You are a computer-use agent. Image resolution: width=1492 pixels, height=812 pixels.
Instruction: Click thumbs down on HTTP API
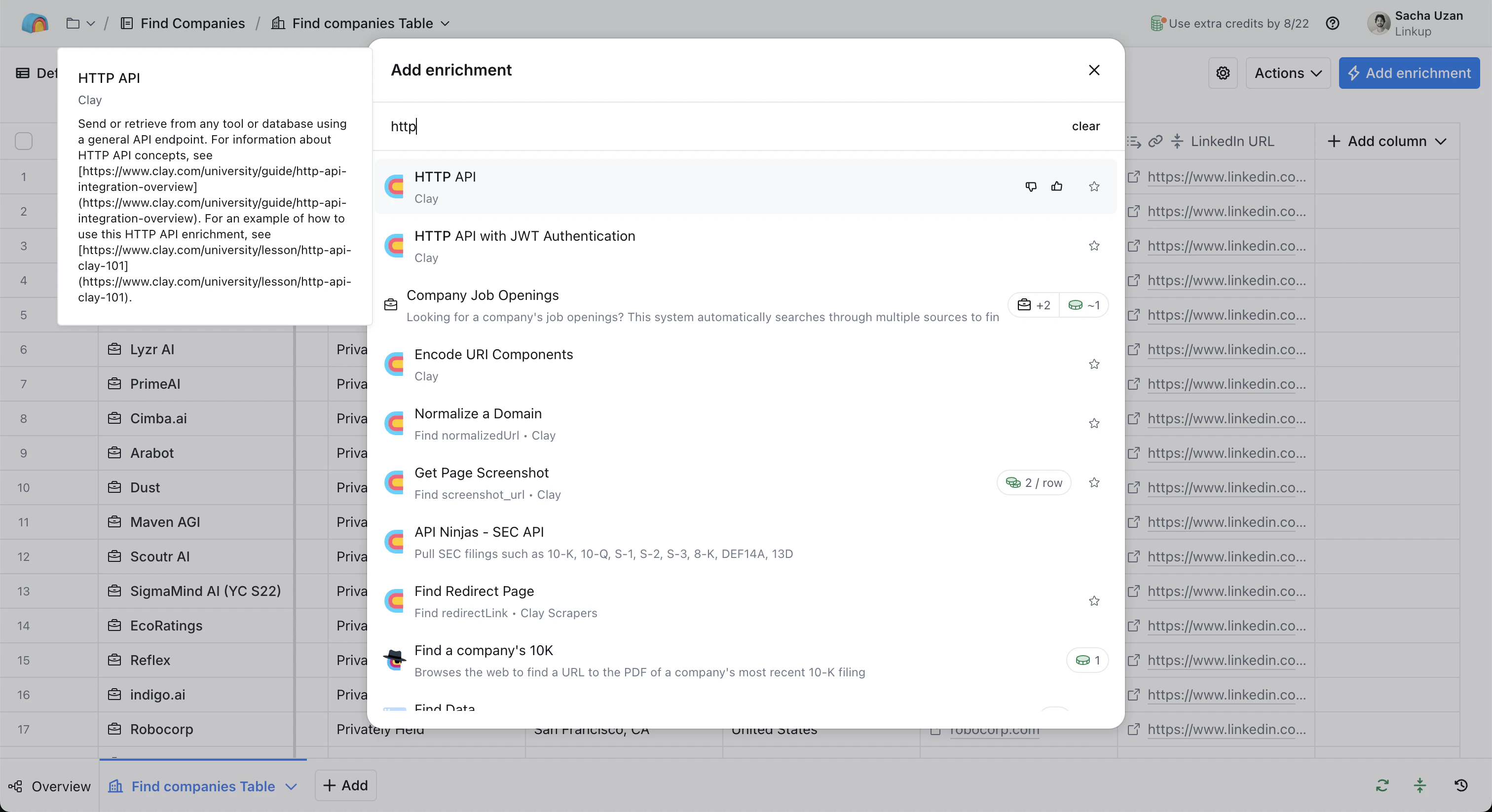point(1031,186)
